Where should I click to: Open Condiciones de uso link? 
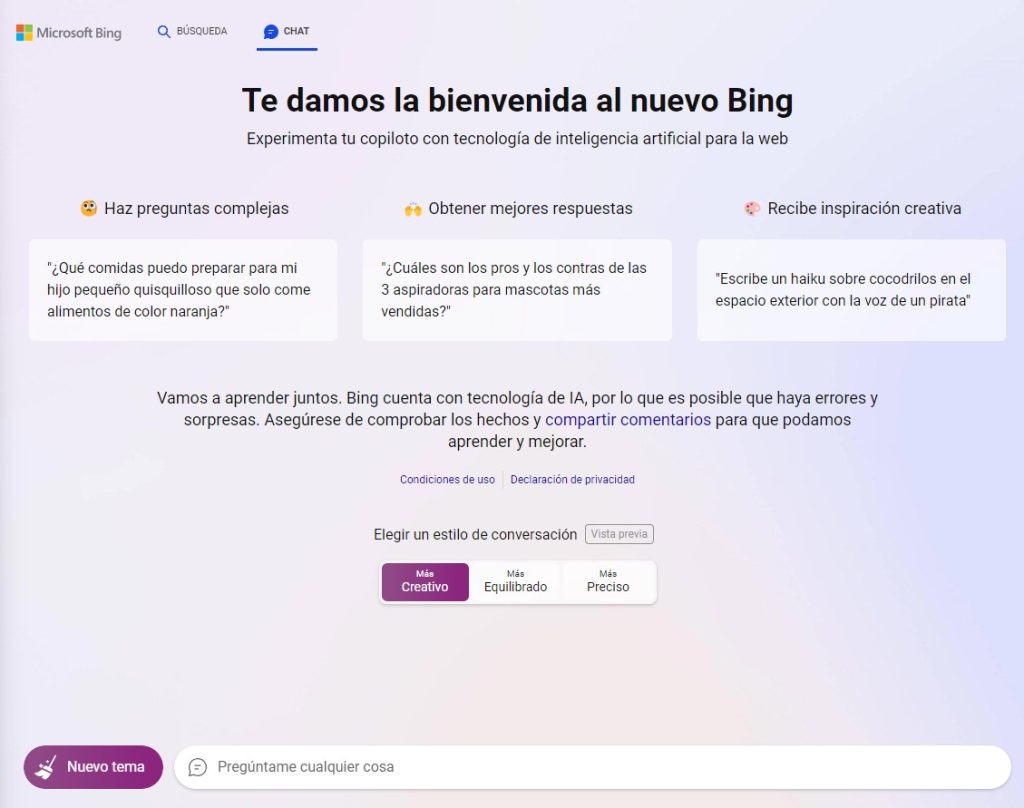447,479
